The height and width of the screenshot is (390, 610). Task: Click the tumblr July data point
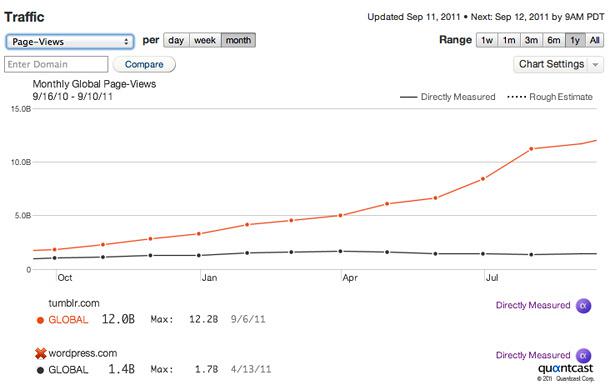click(x=483, y=179)
